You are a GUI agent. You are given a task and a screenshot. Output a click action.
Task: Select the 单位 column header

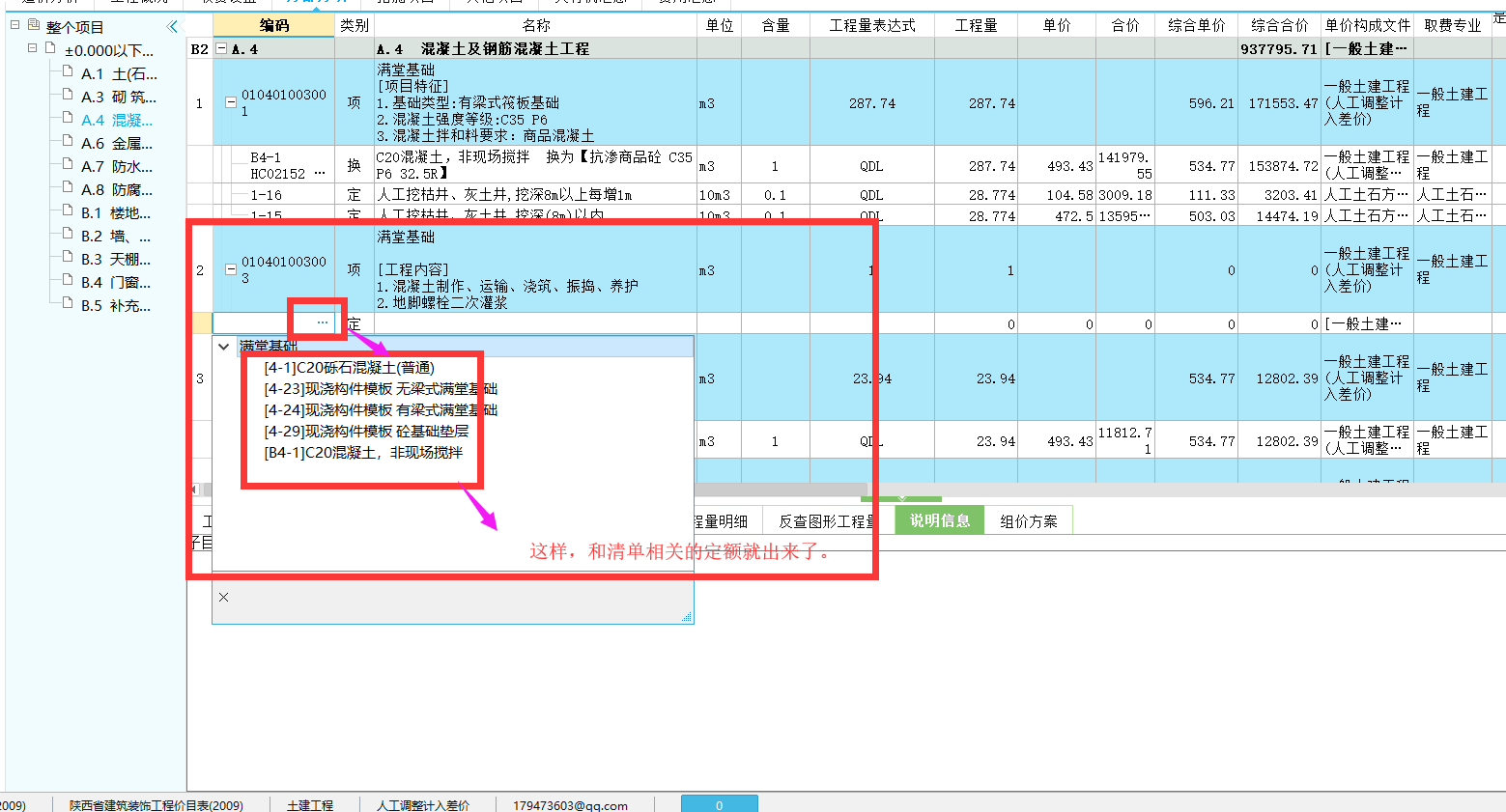(x=720, y=25)
